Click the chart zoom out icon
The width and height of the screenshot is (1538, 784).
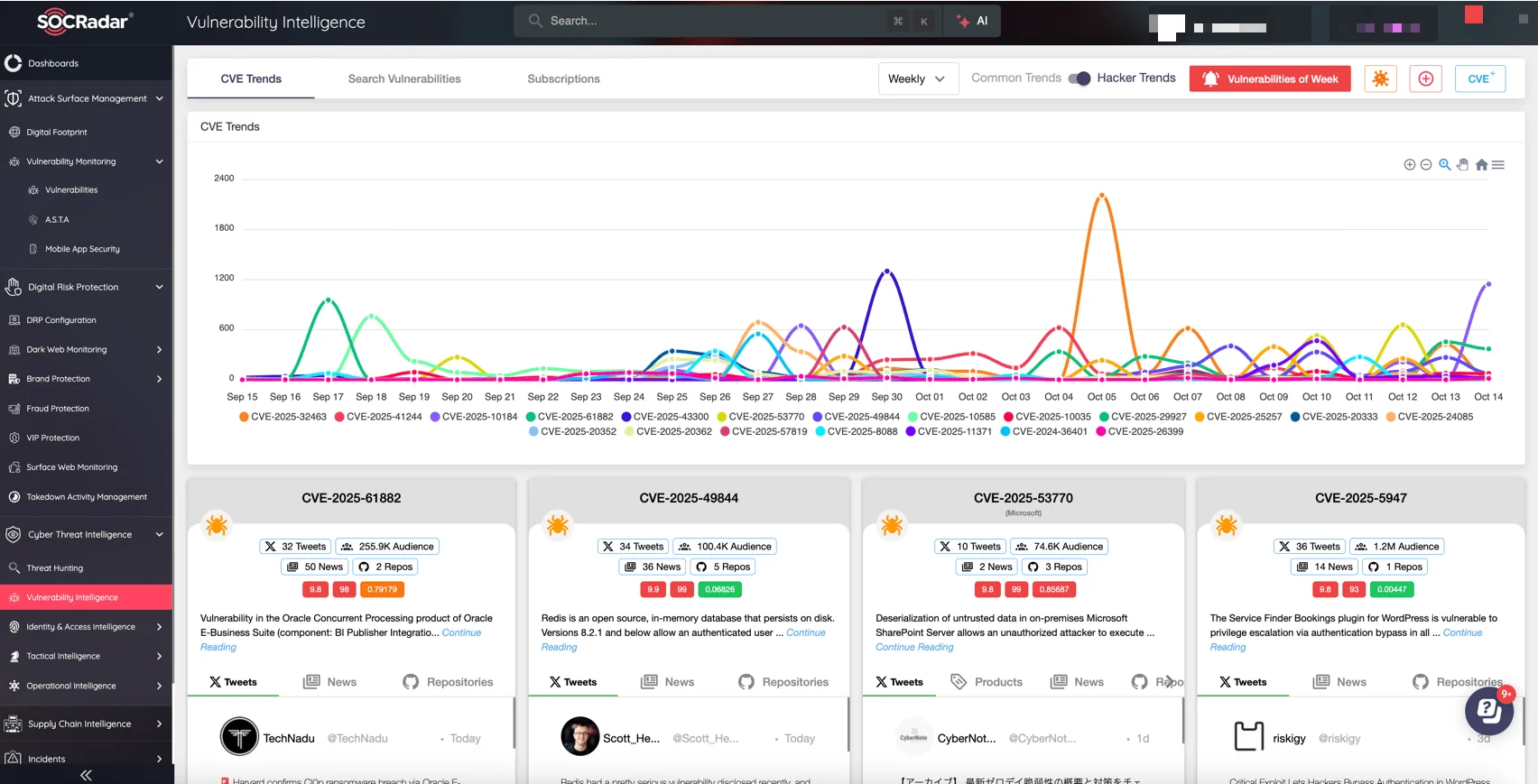1426,165
